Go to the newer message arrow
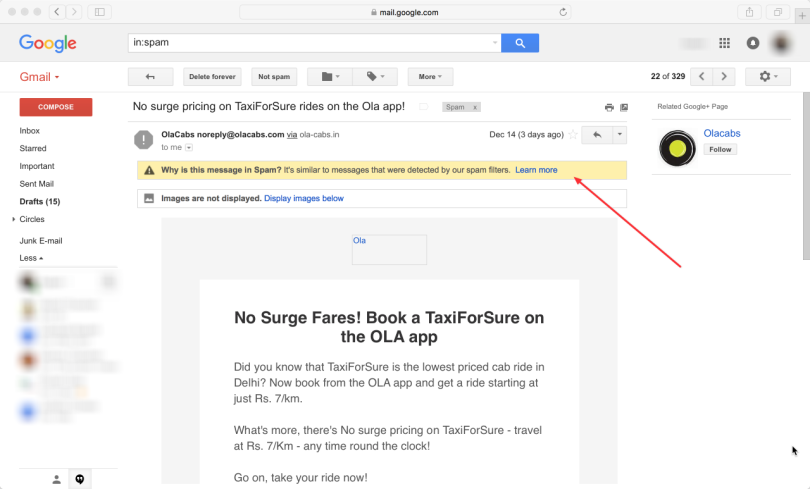The width and height of the screenshot is (810, 489). point(702,77)
